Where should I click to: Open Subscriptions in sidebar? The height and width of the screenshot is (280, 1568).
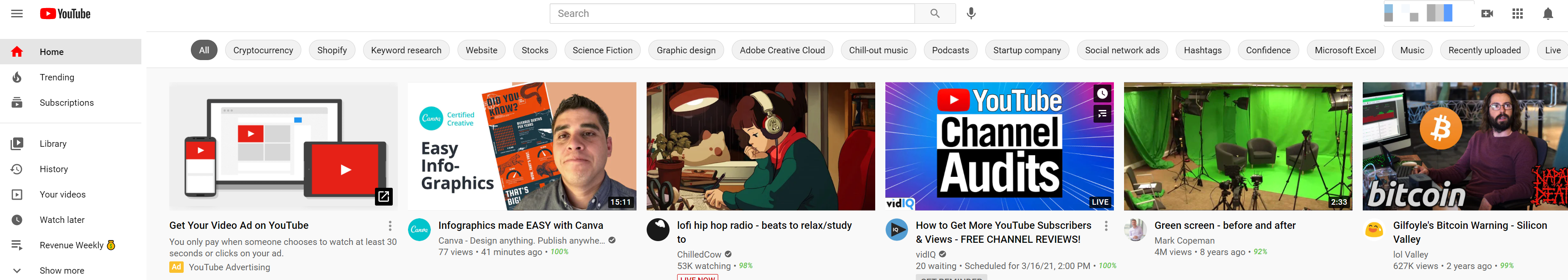[66, 103]
